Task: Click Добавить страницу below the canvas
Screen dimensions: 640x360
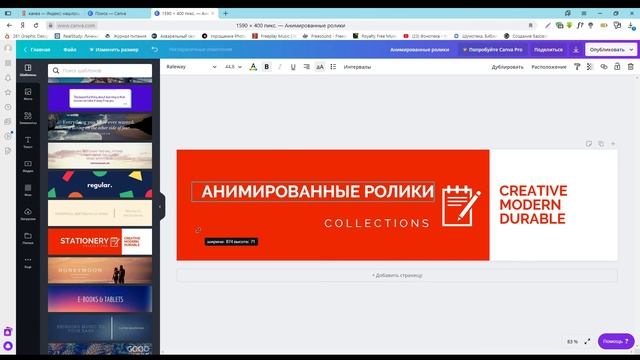Action: pyautogui.click(x=397, y=275)
